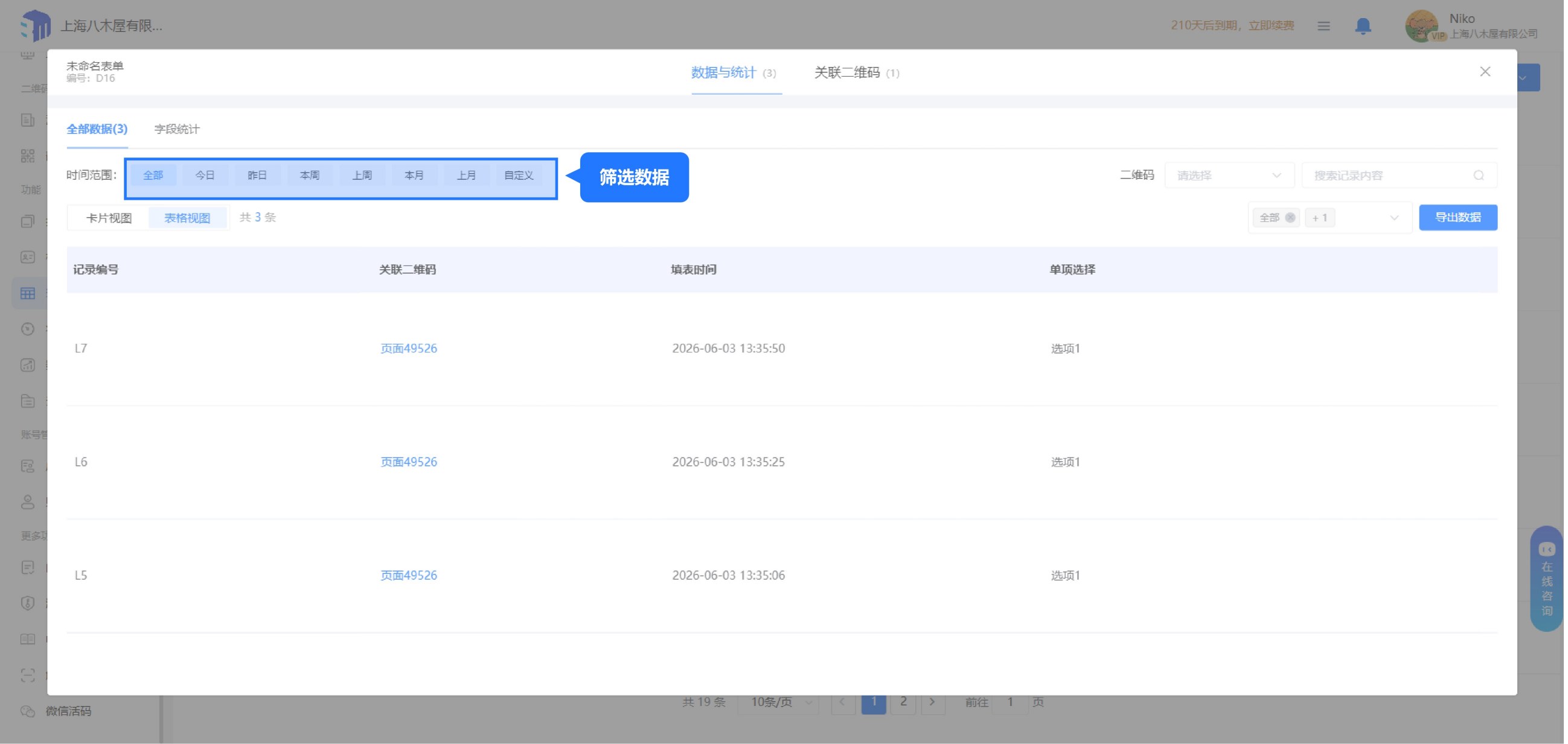Click the 微信活码 sidebar icon

point(27,712)
